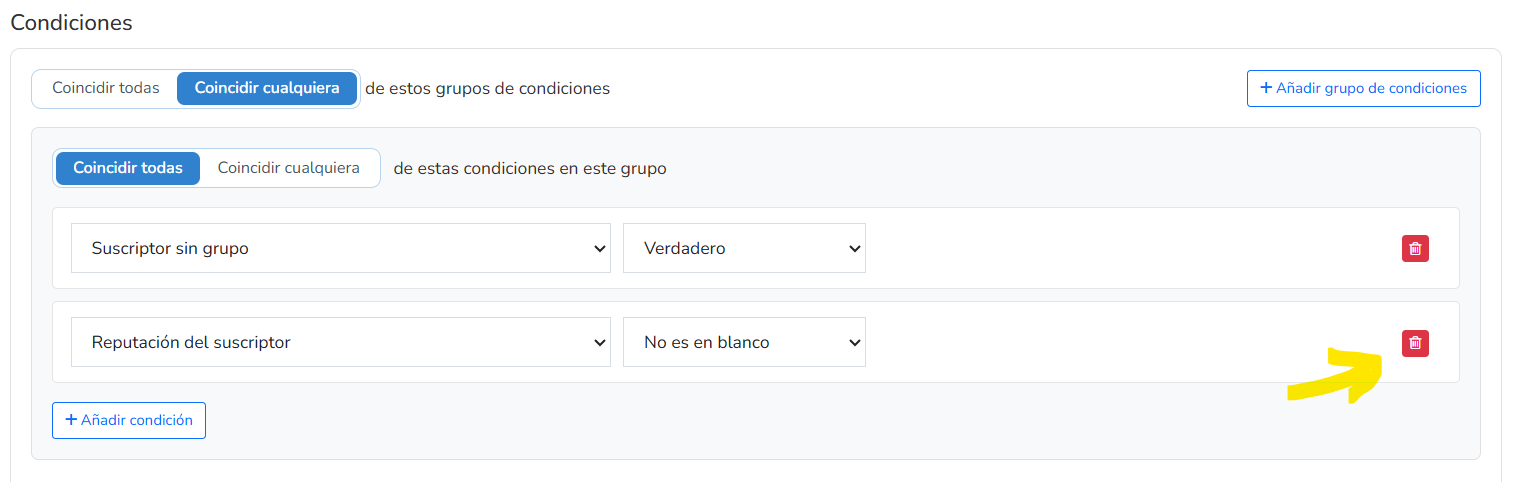Click the chevron arrow on the Verdadero select
Screen dimensions: 1517x482
[x=854, y=248]
